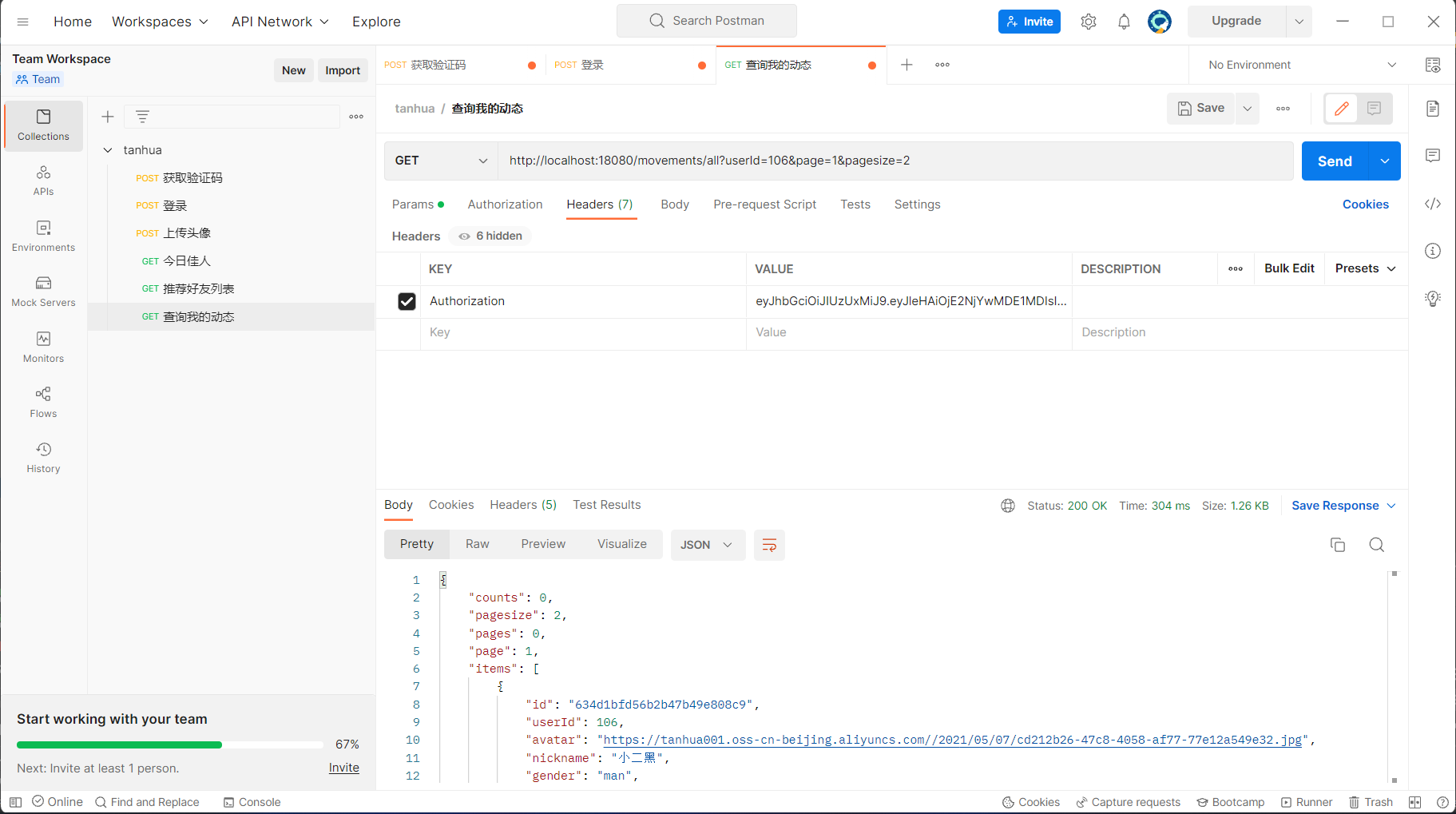Open the Collections sidebar panel
Screen dimensions: 1456x814
[43, 125]
